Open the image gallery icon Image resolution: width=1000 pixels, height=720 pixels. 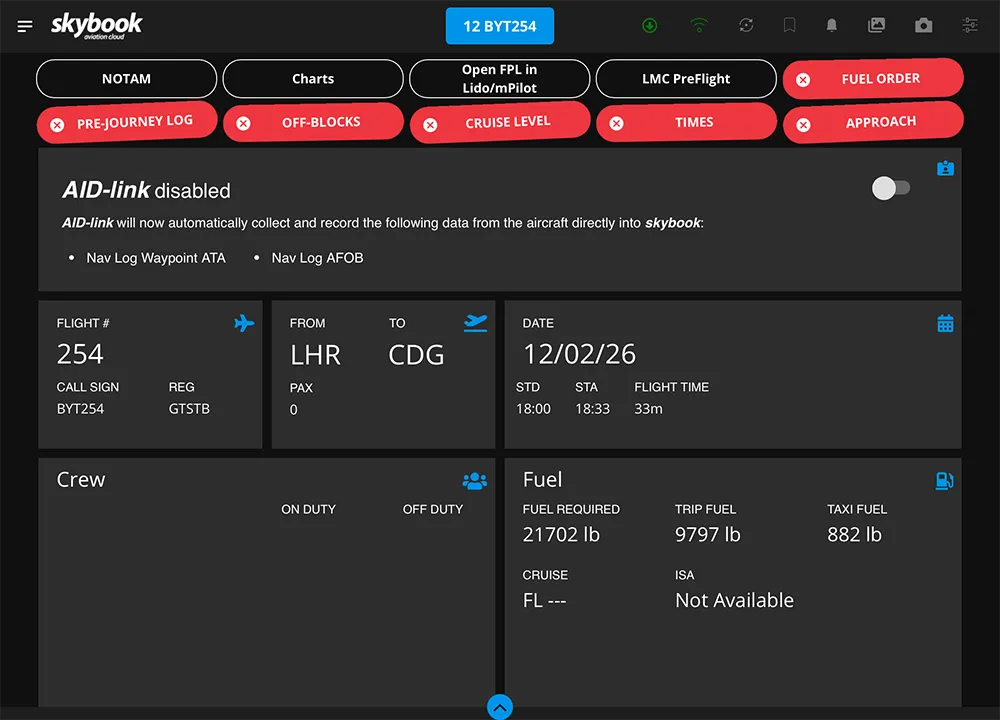tap(877, 26)
